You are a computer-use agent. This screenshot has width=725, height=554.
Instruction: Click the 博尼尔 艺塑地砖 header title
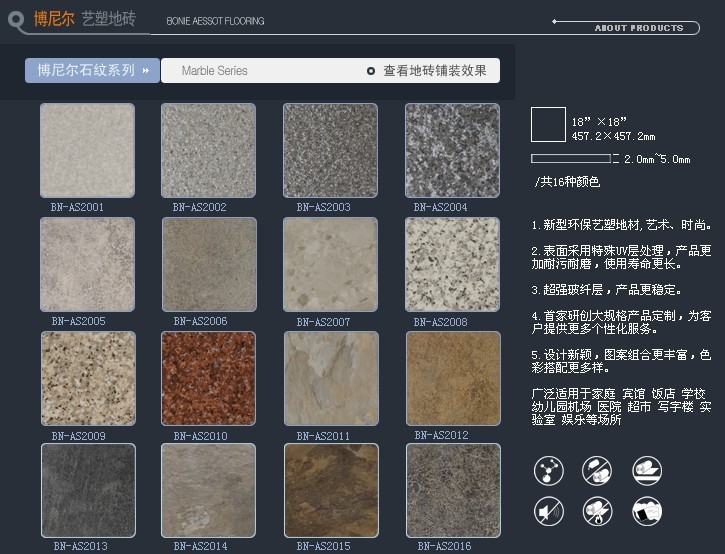coord(85,19)
